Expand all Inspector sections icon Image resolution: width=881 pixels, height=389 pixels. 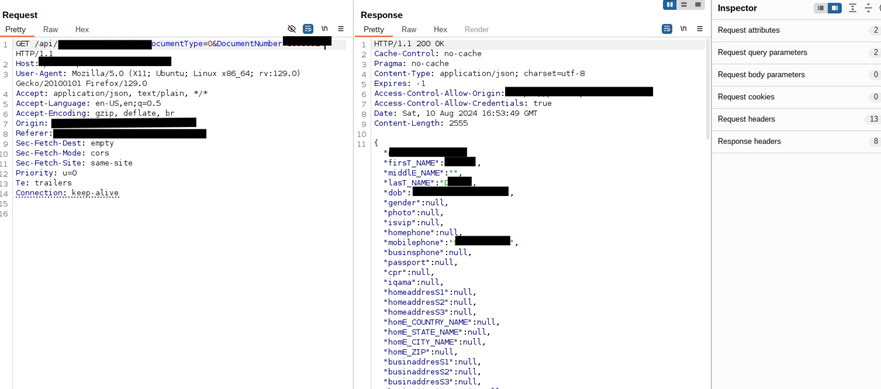point(853,8)
